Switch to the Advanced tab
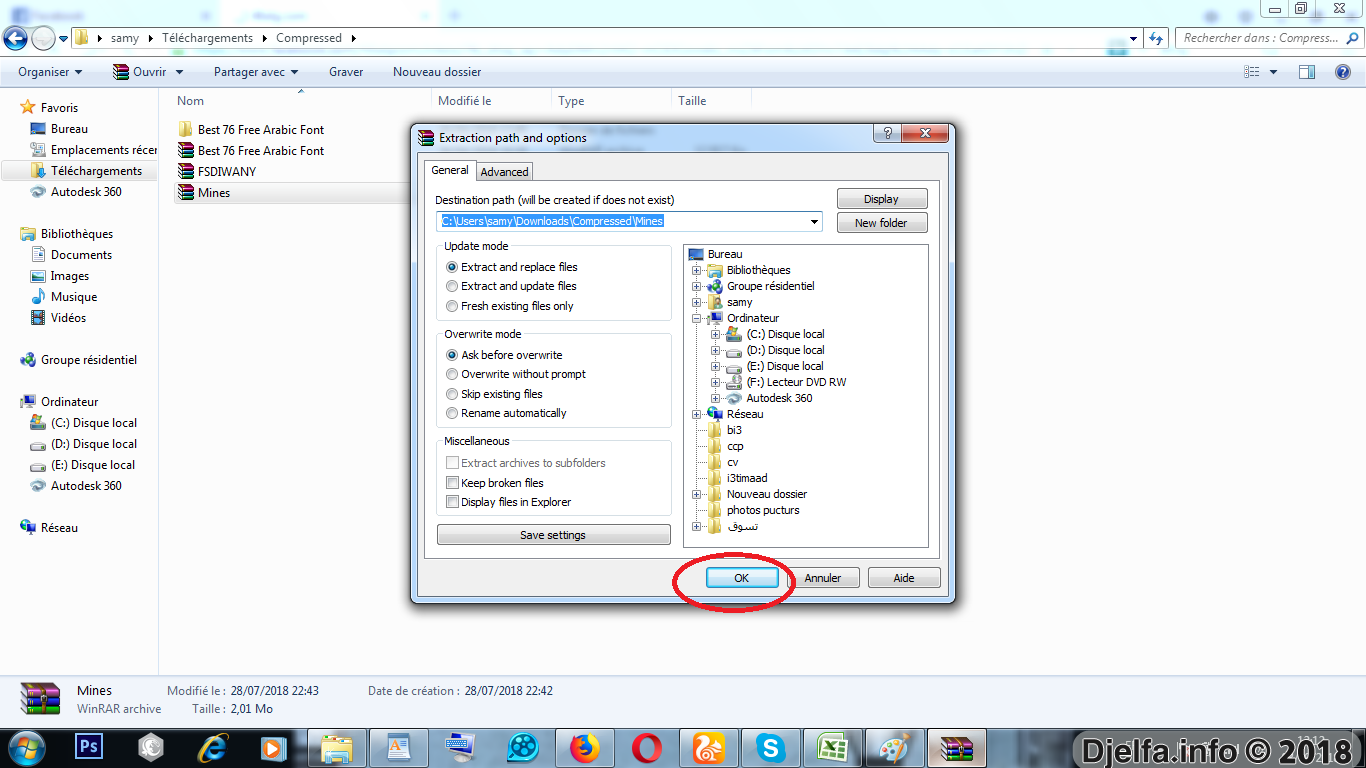The height and width of the screenshot is (768, 1366). (504, 172)
